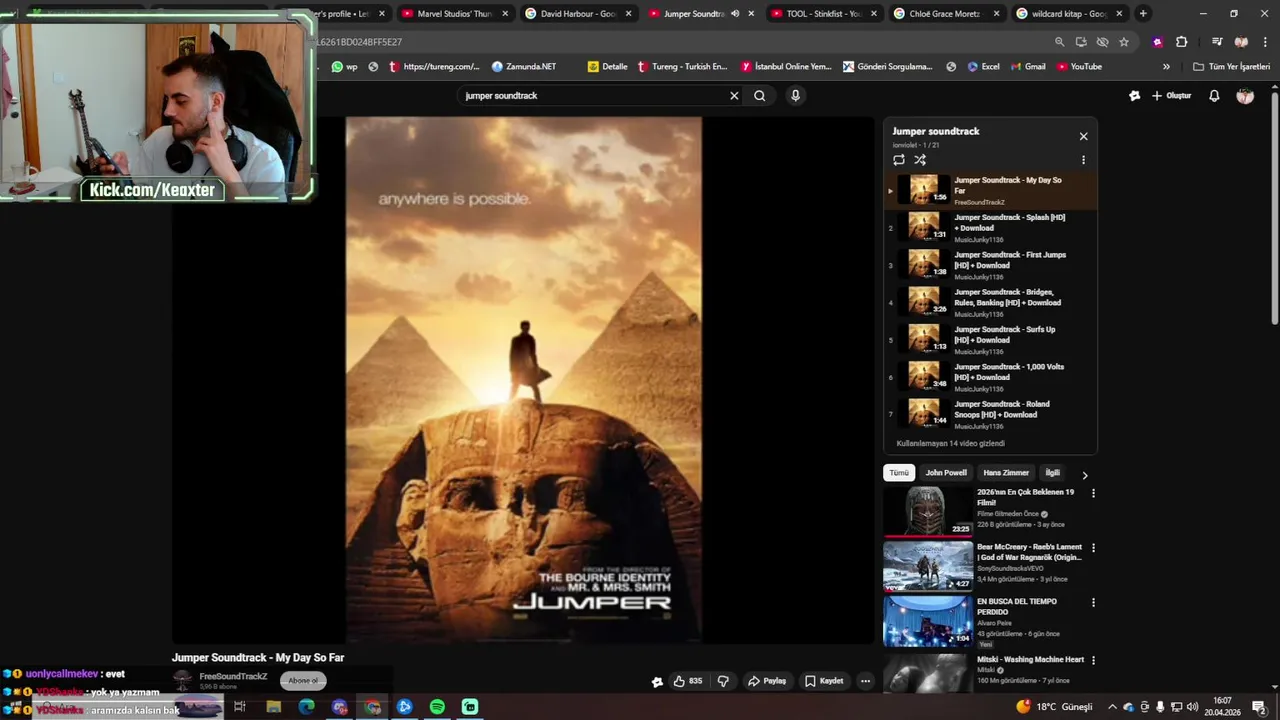
Task: Open the wp WhatsApp bookmark
Action: [x=344, y=67]
